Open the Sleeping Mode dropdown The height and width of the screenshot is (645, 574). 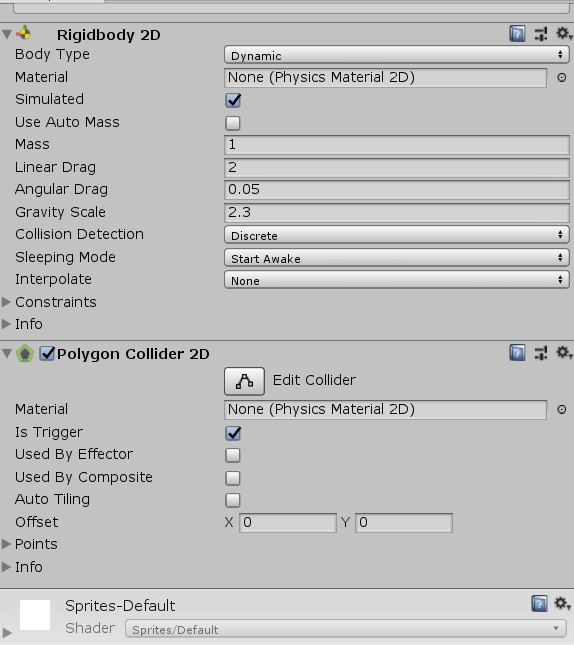[x=397, y=258]
